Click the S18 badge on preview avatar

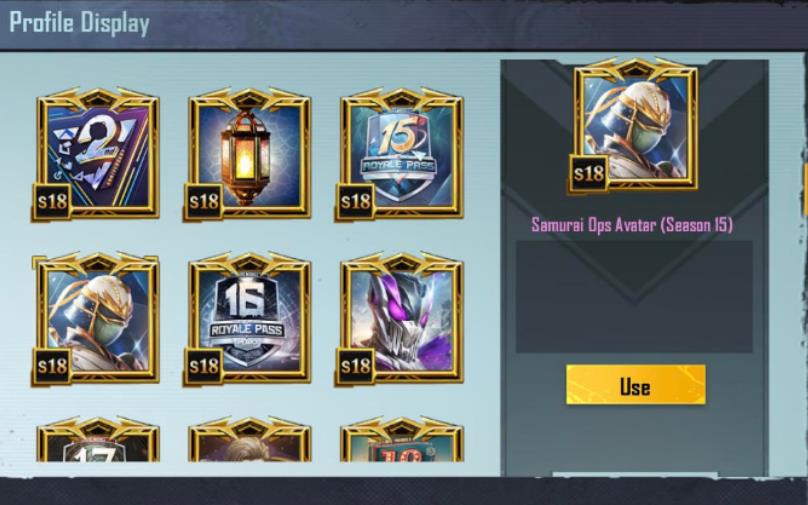[589, 174]
